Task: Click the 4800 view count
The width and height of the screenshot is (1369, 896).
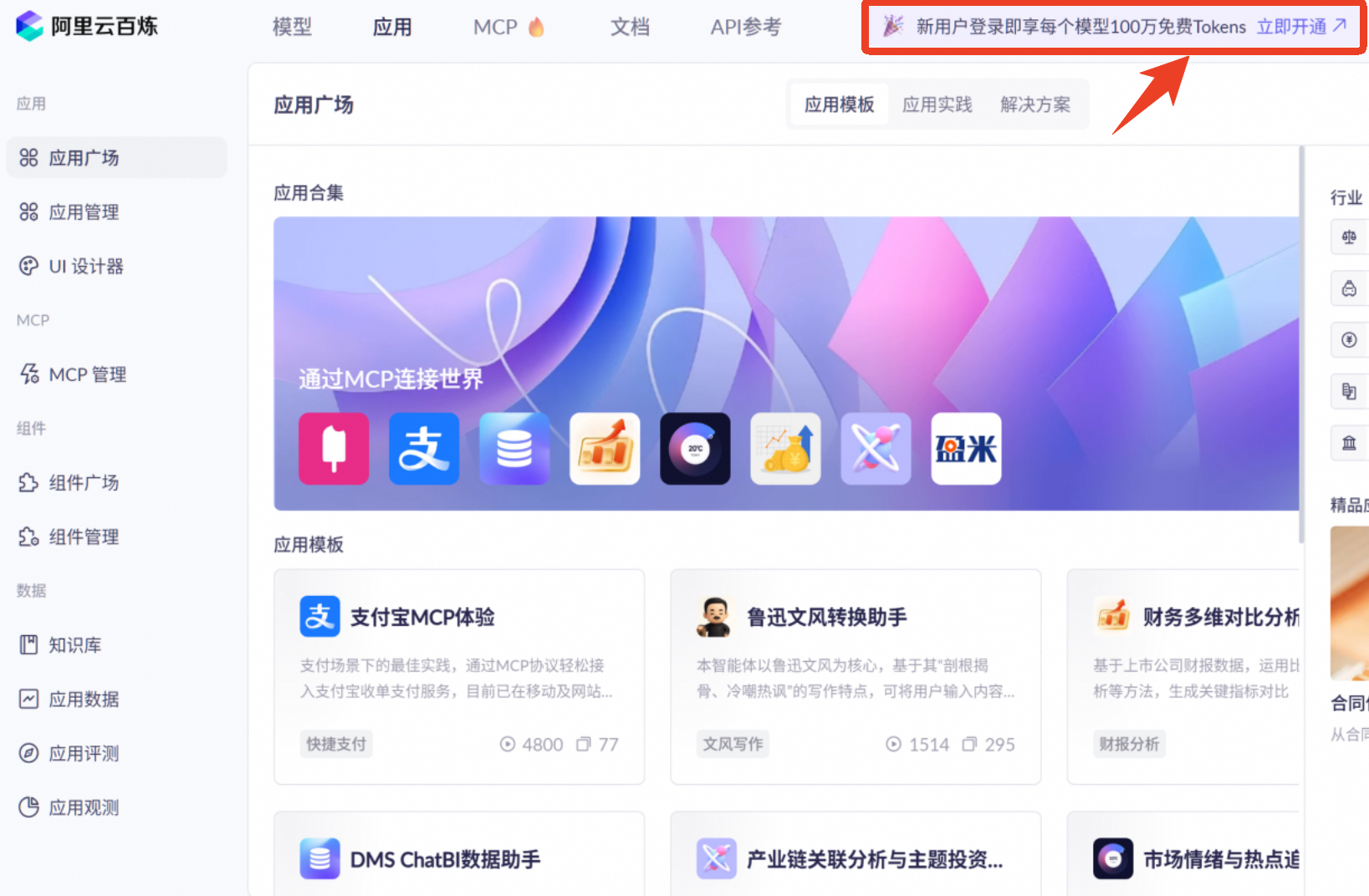Action: pos(532,744)
